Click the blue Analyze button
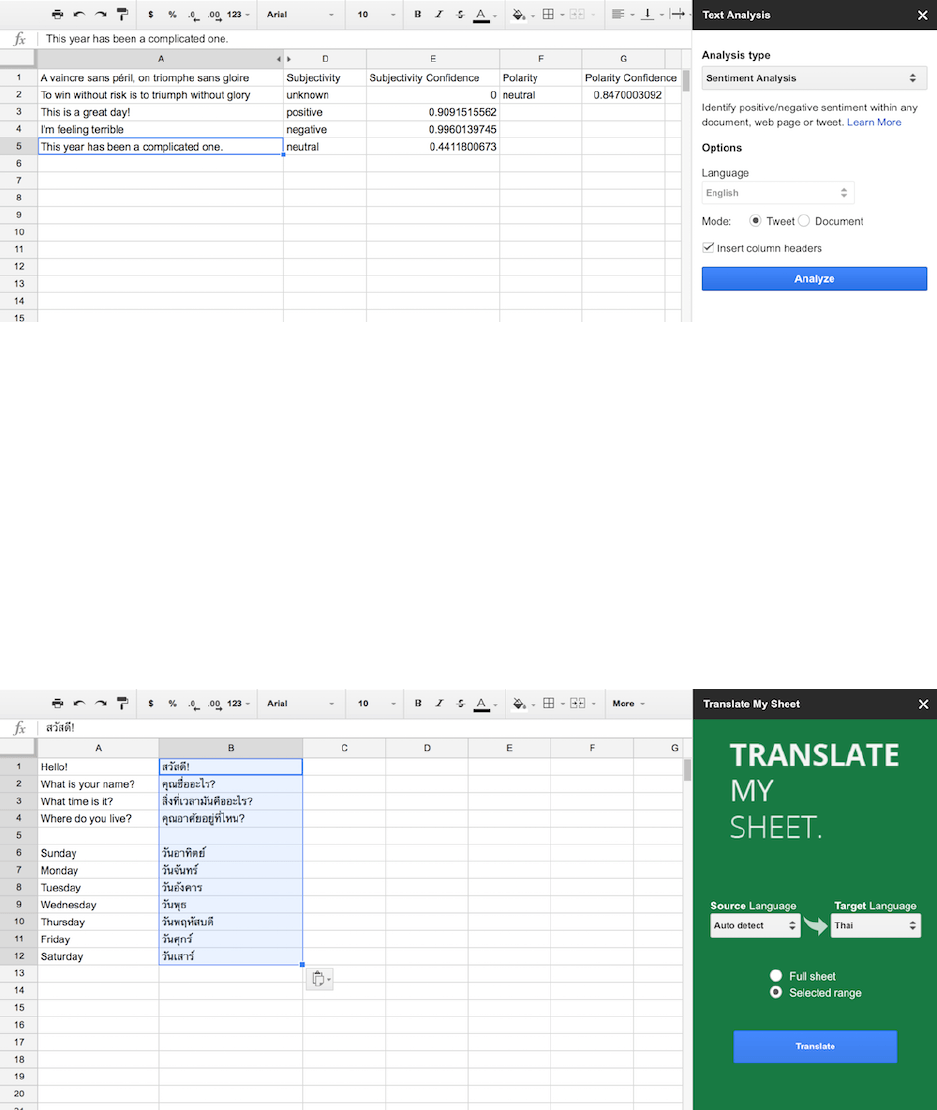The image size is (937, 1110). [x=814, y=278]
